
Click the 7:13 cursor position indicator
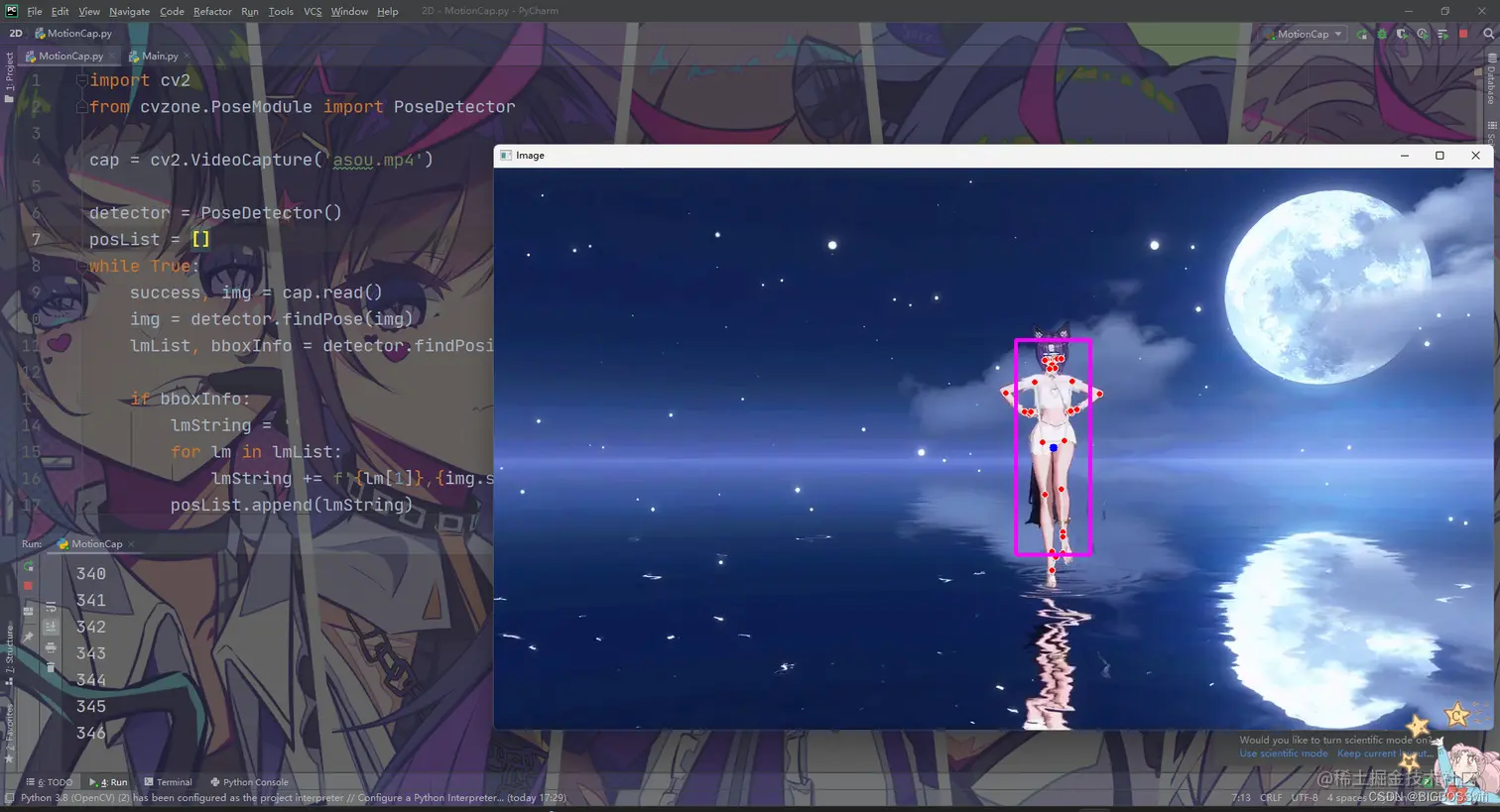click(1241, 797)
